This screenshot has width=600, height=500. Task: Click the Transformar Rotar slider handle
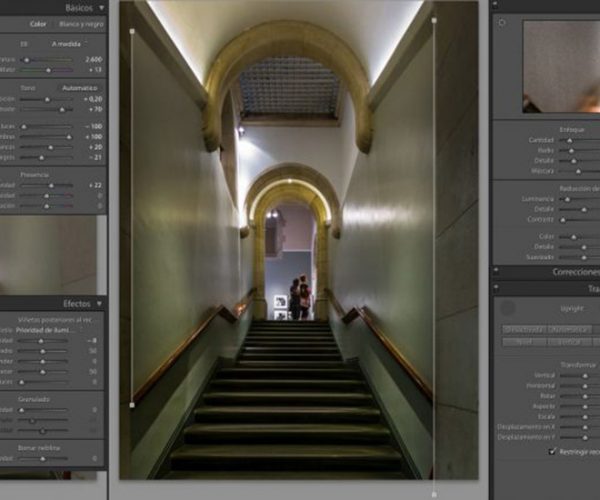pos(585,397)
